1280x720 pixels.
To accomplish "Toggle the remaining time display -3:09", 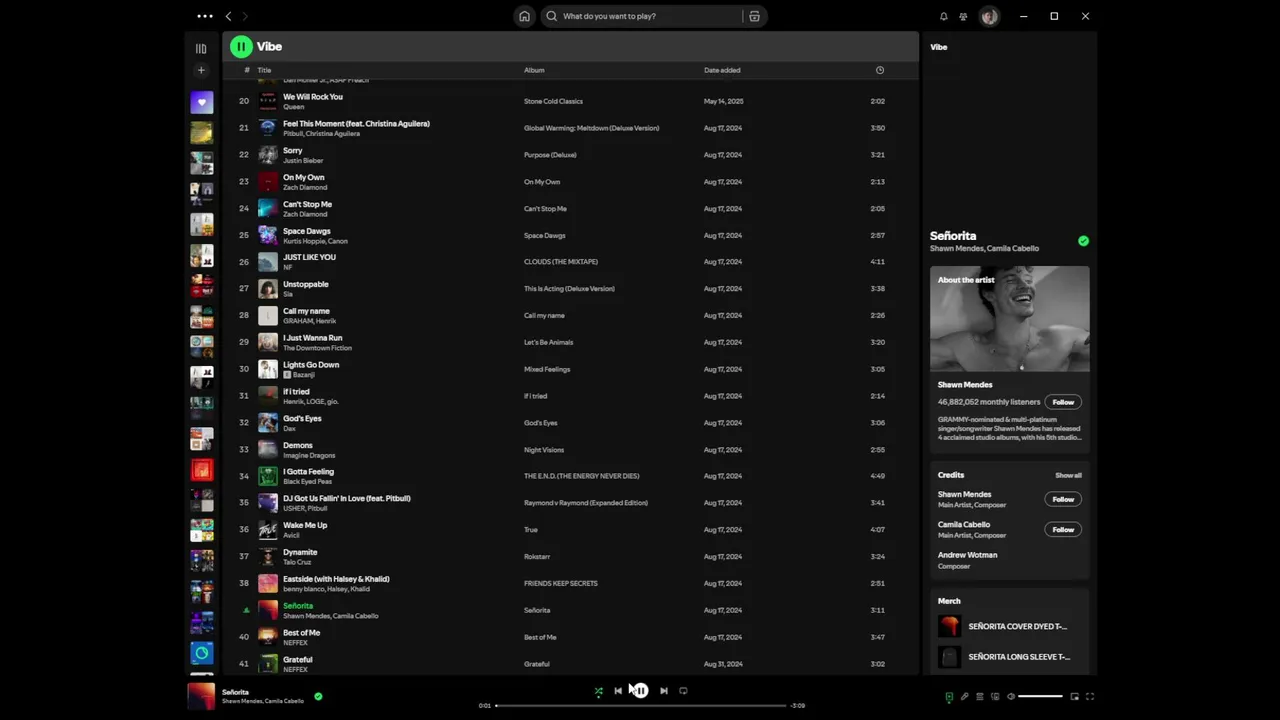I will click(x=798, y=706).
